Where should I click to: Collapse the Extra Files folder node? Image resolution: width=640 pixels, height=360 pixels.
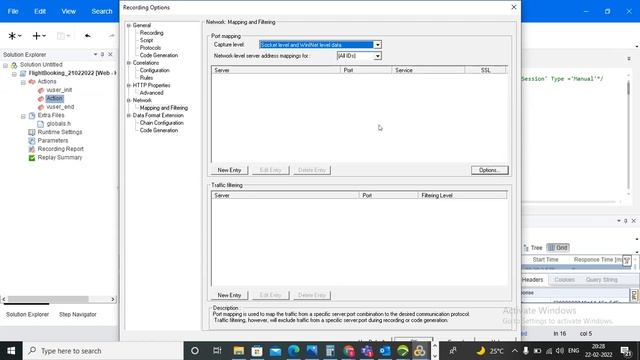[x=23, y=116]
